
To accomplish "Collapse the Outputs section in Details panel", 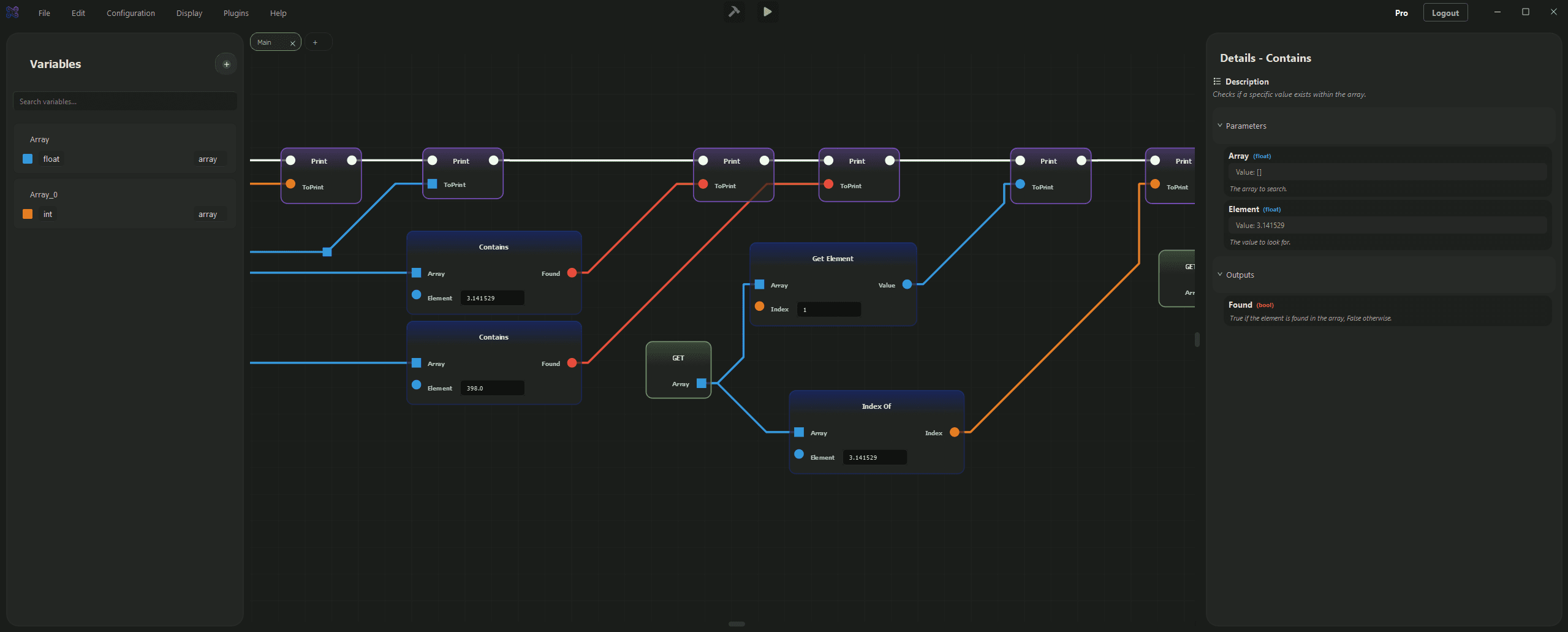I will 1220,275.
